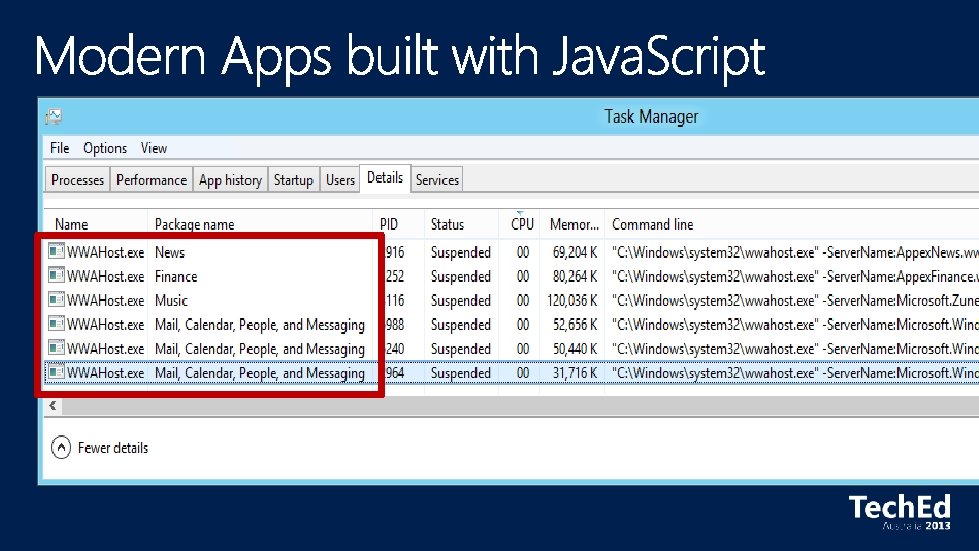Switch to the Users tab
This screenshot has height=551, width=979.
[340, 180]
